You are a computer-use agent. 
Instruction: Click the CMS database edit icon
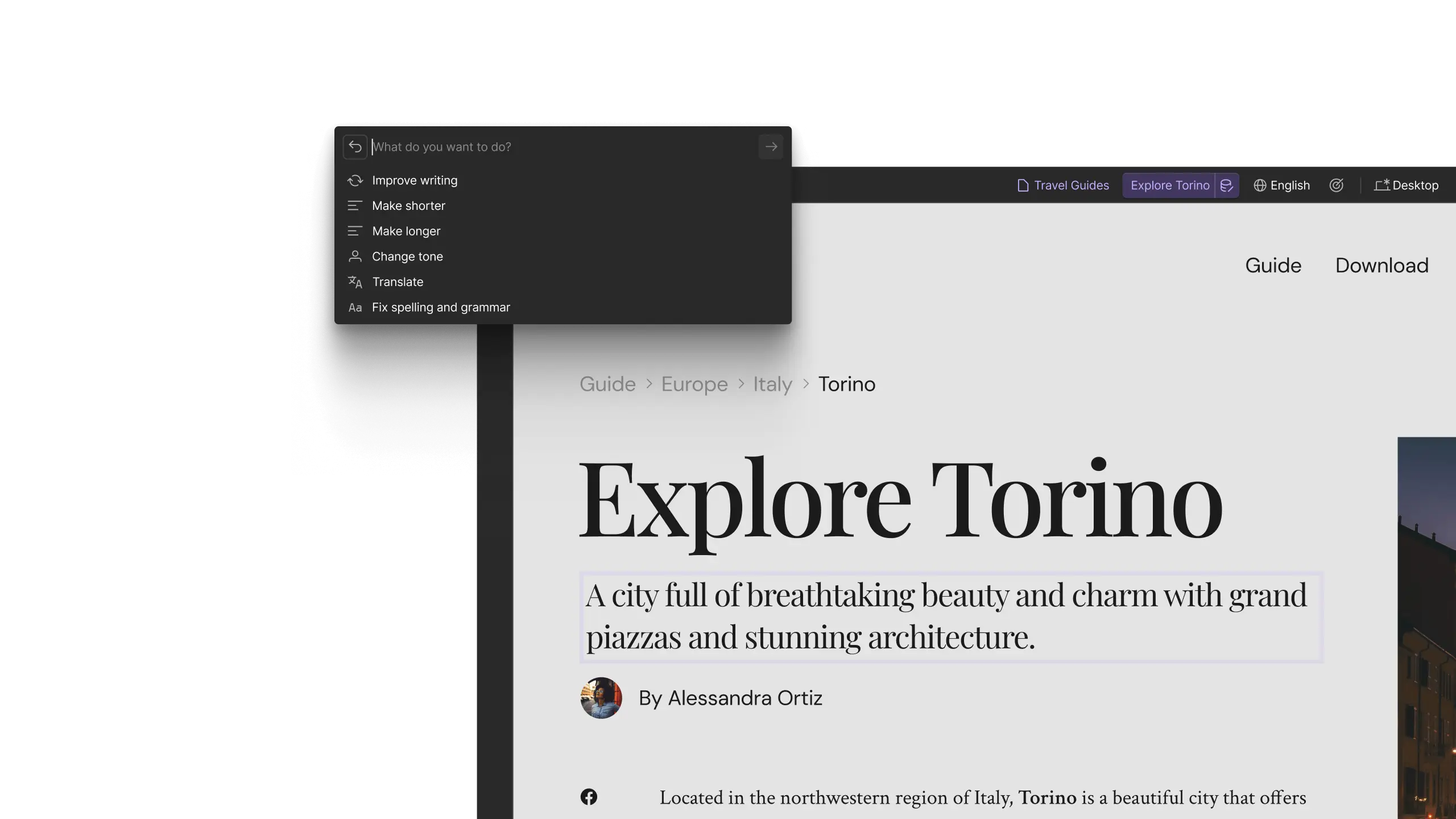(1227, 185)
